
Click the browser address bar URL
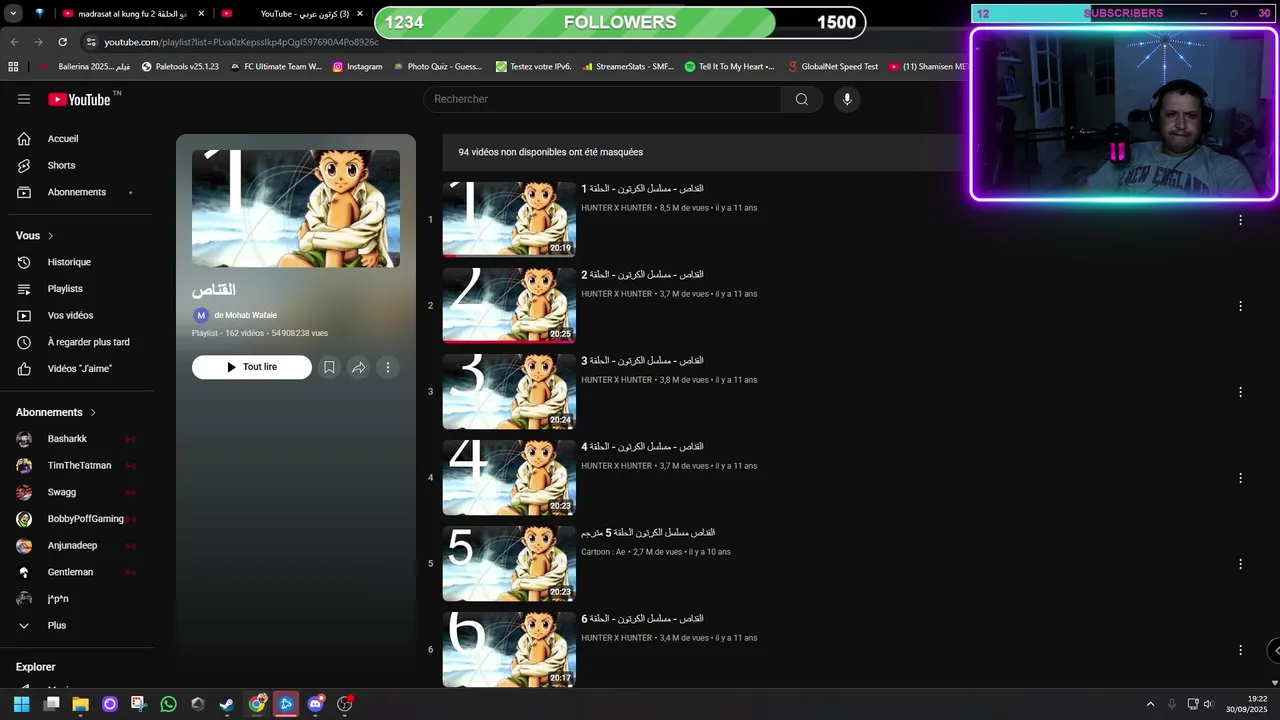point(242,42)
